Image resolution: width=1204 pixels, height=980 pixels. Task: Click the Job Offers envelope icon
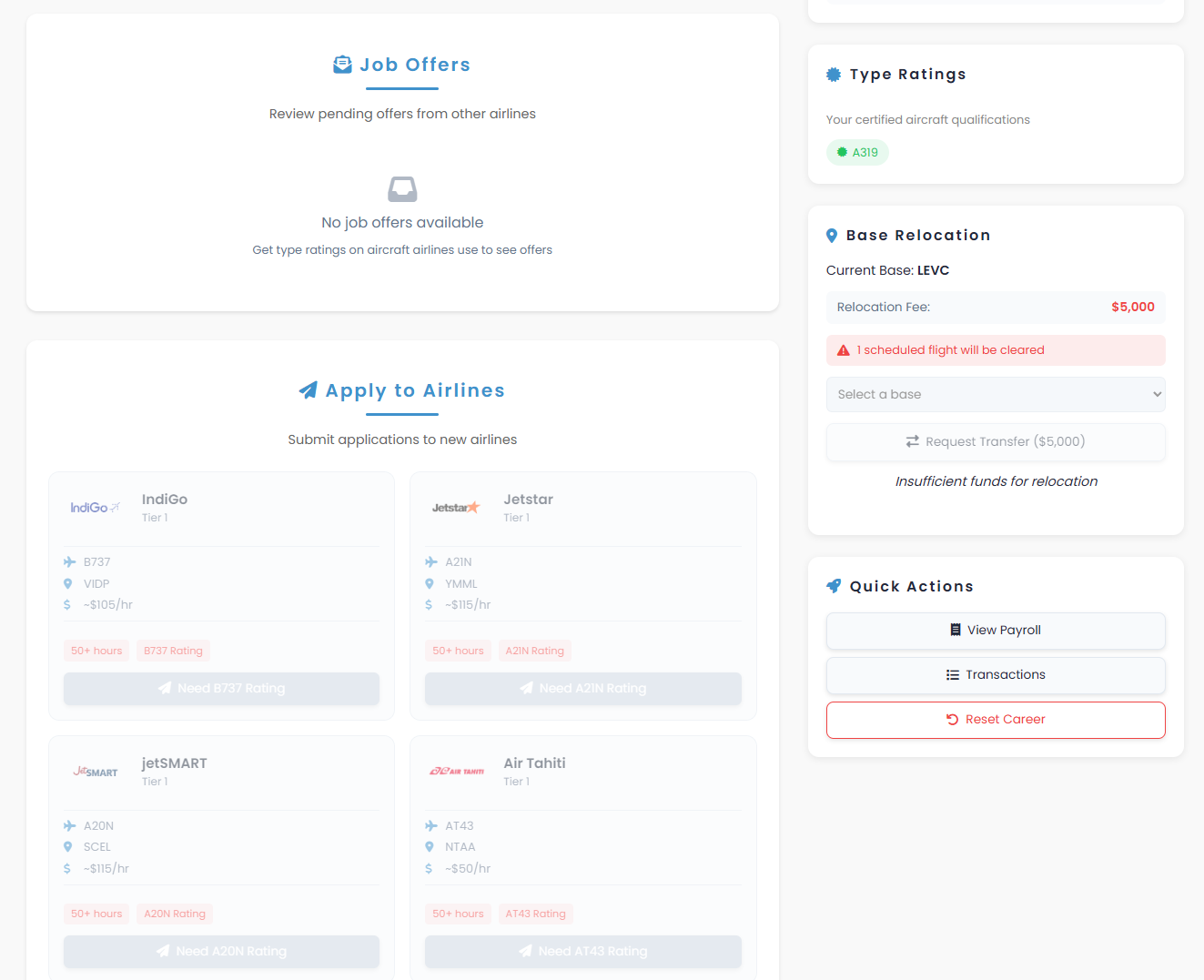[x=342, y=65]
